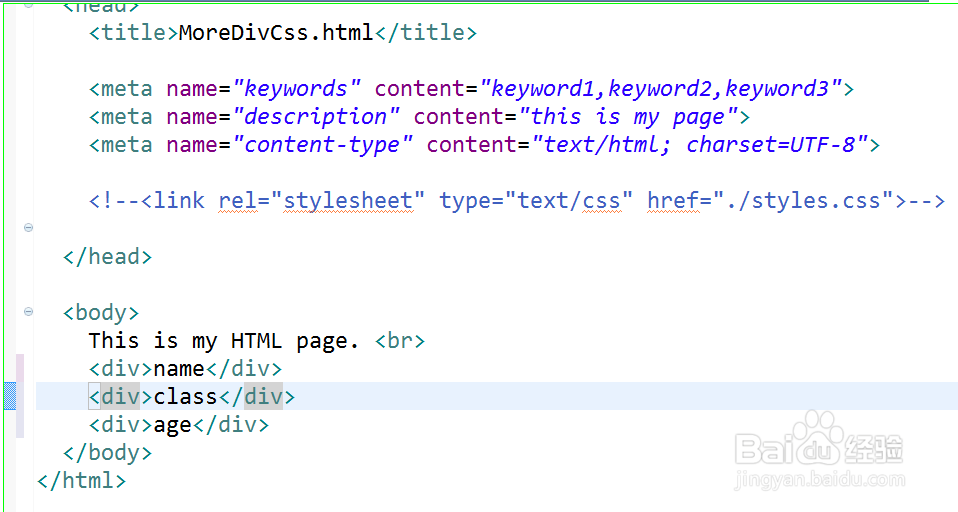
Task: Click the "text/html; charset=UTF-8" value
Action: click(x=700, y=145)
